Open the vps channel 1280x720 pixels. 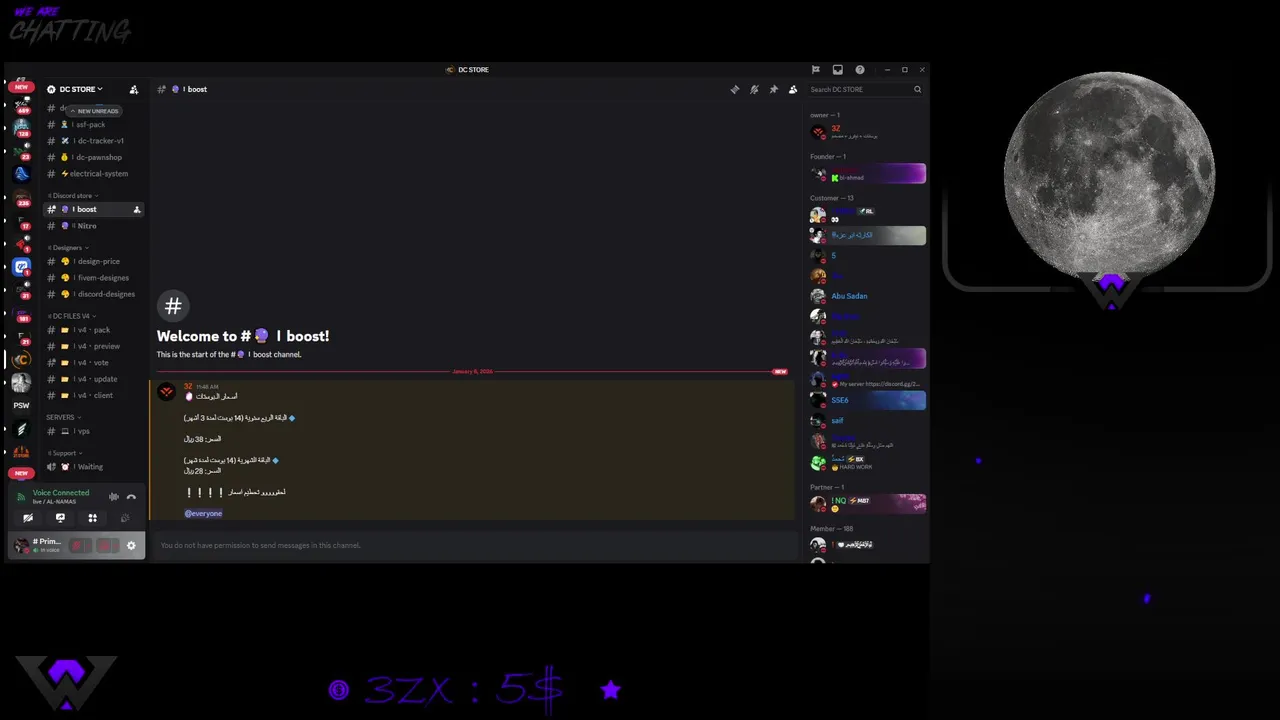[x=95, y=431]
